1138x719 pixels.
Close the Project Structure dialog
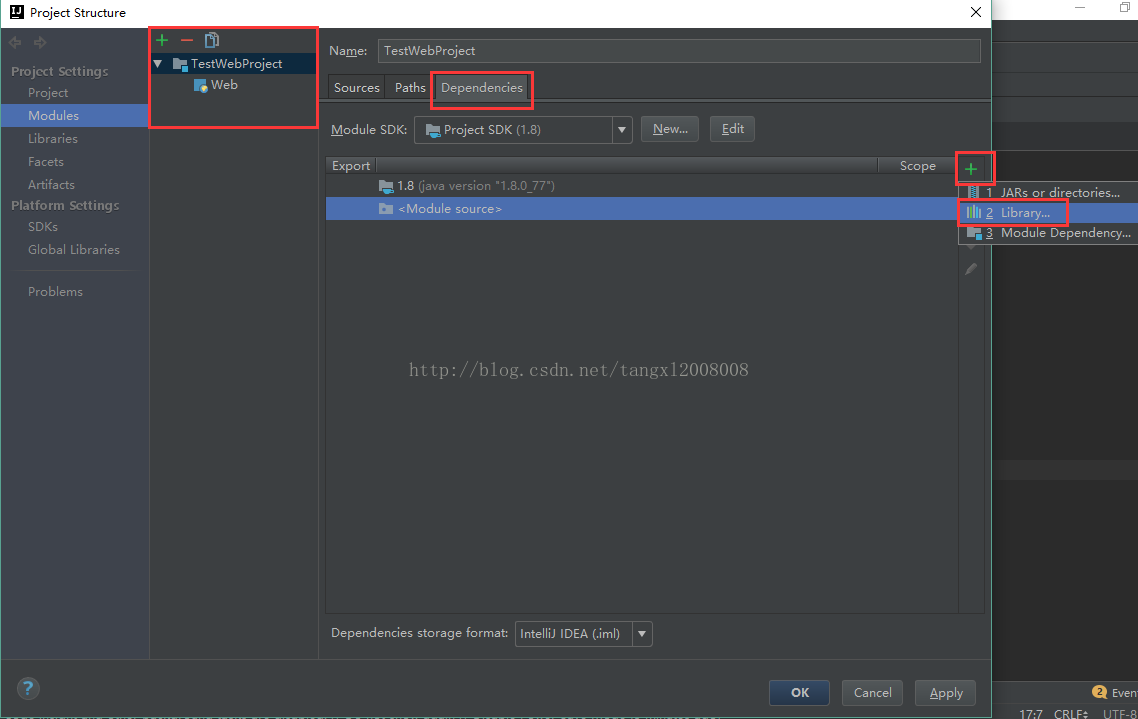[976, 12]
